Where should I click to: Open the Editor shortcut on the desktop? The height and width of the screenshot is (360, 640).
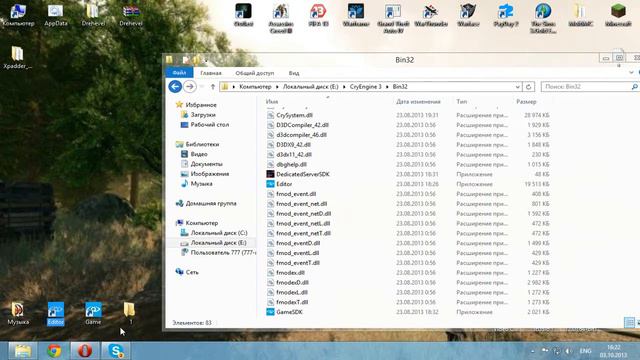[x=56, y=314]
